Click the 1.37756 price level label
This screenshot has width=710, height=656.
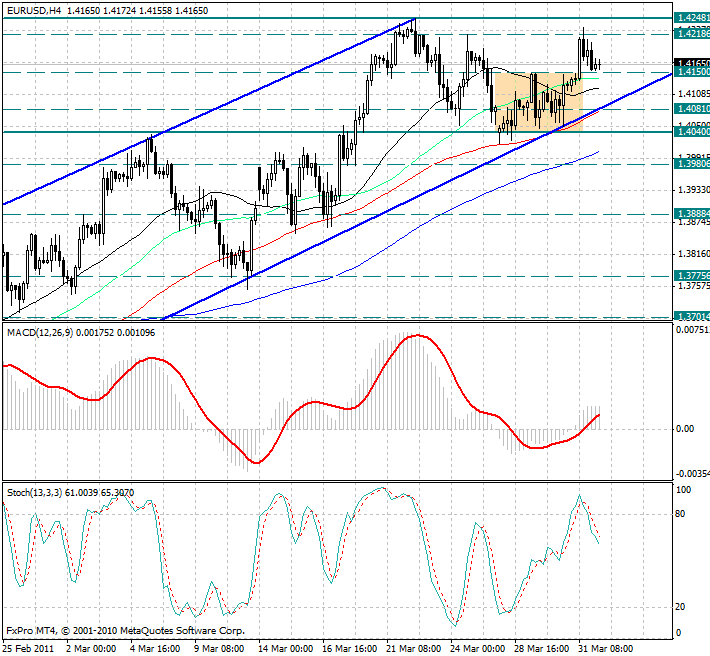point(692,276)
